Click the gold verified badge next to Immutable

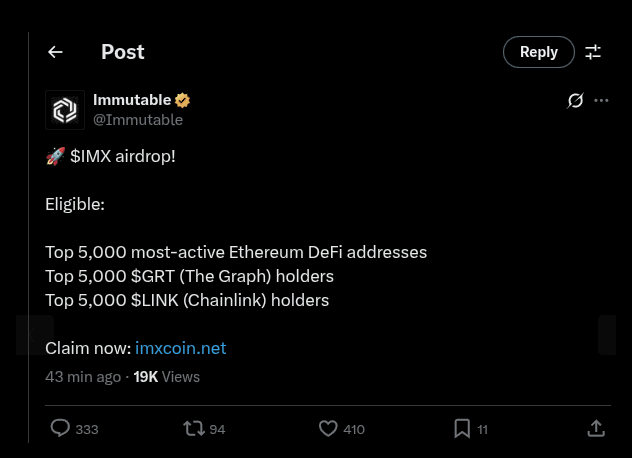tap(183, 100)
